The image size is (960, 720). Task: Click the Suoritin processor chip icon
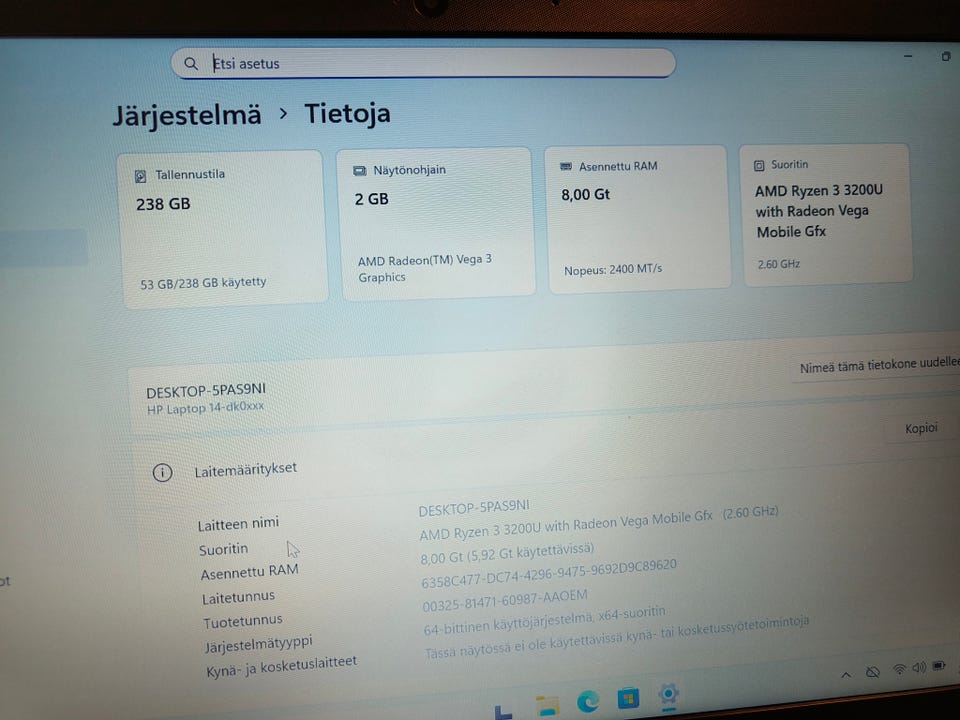point(759,165)
